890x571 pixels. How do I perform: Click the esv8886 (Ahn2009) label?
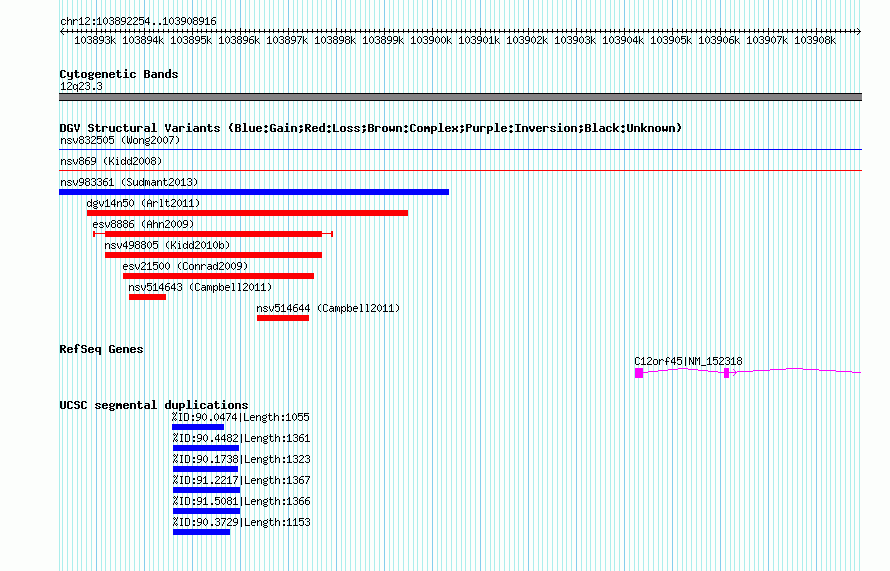coord(143,224)
